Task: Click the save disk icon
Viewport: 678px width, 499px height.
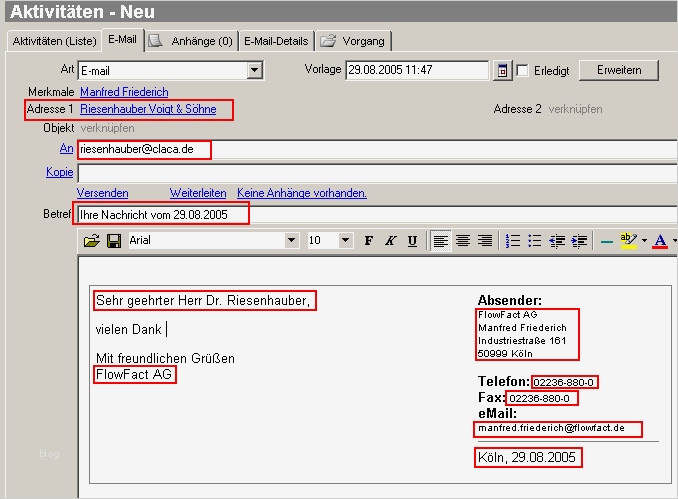Action: tap(114, 240)
